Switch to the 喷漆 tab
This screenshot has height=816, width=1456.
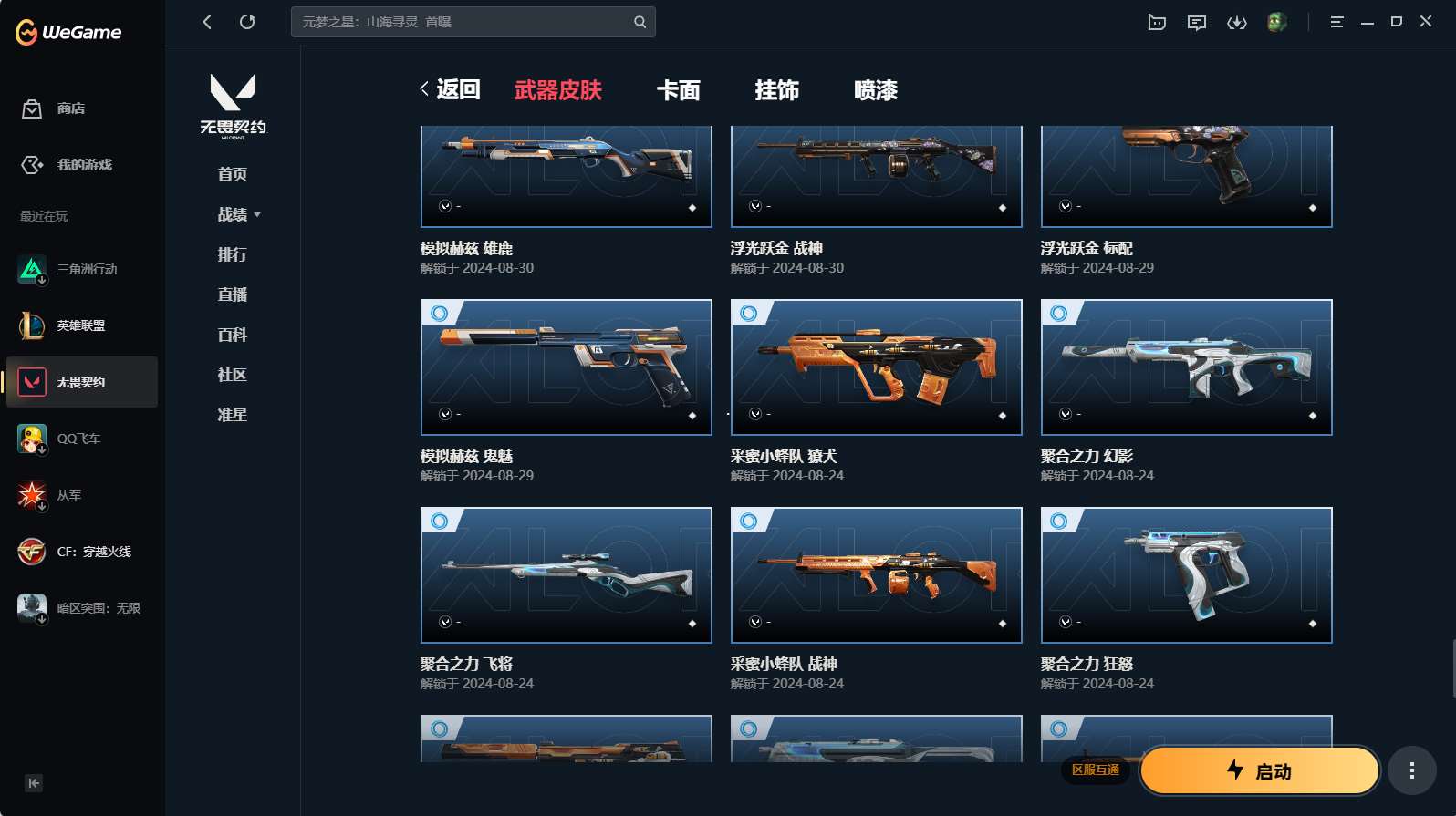coord(876,90)
